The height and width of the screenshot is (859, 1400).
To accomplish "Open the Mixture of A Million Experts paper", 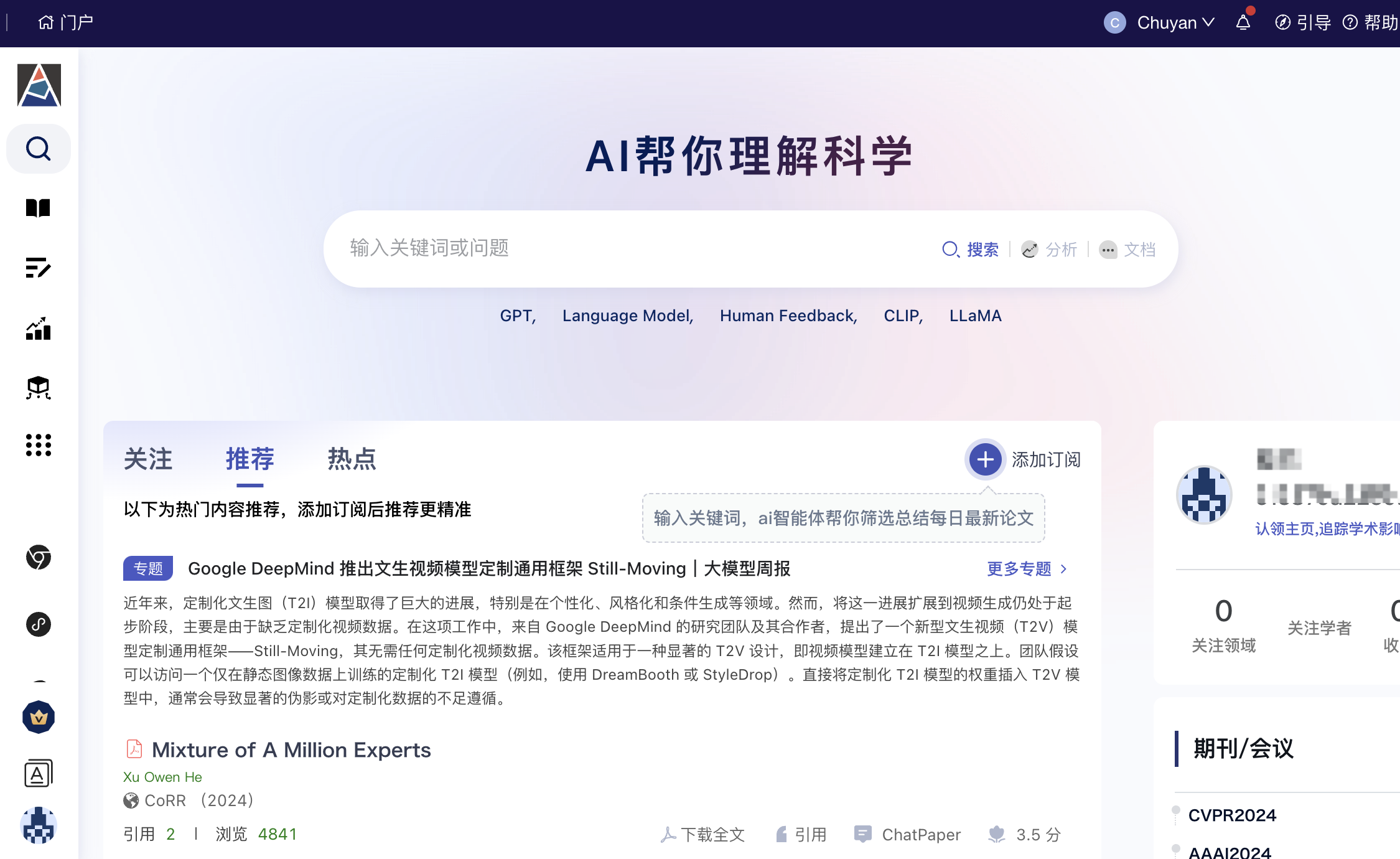I will (291, 750).
